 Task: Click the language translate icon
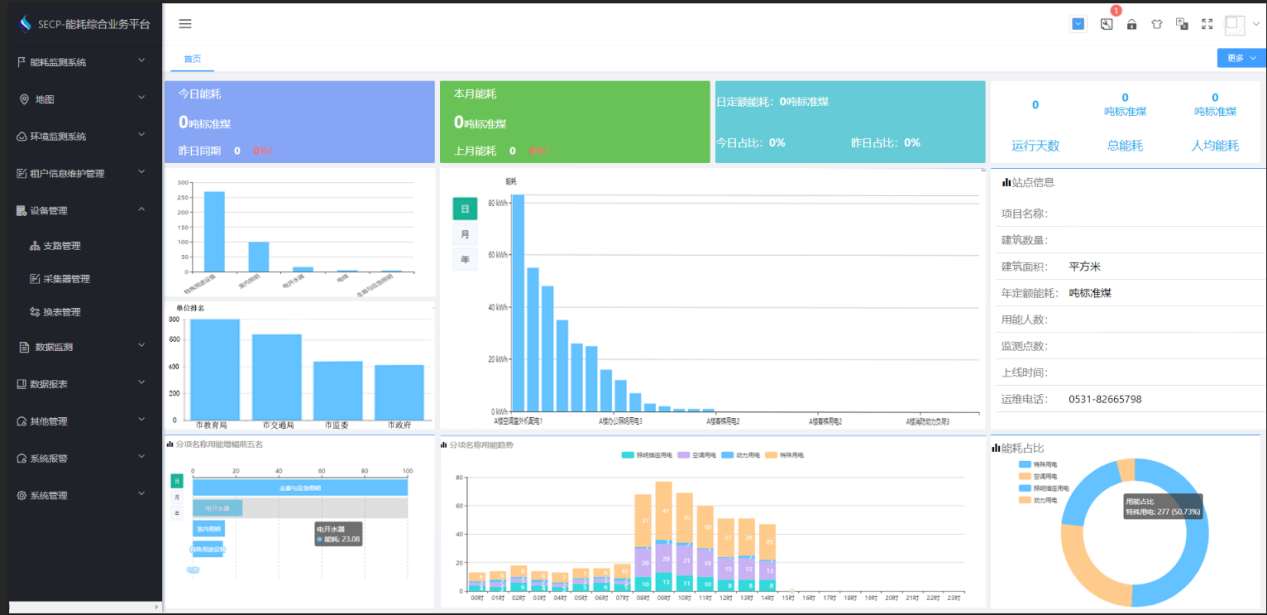coord(1182,24)
